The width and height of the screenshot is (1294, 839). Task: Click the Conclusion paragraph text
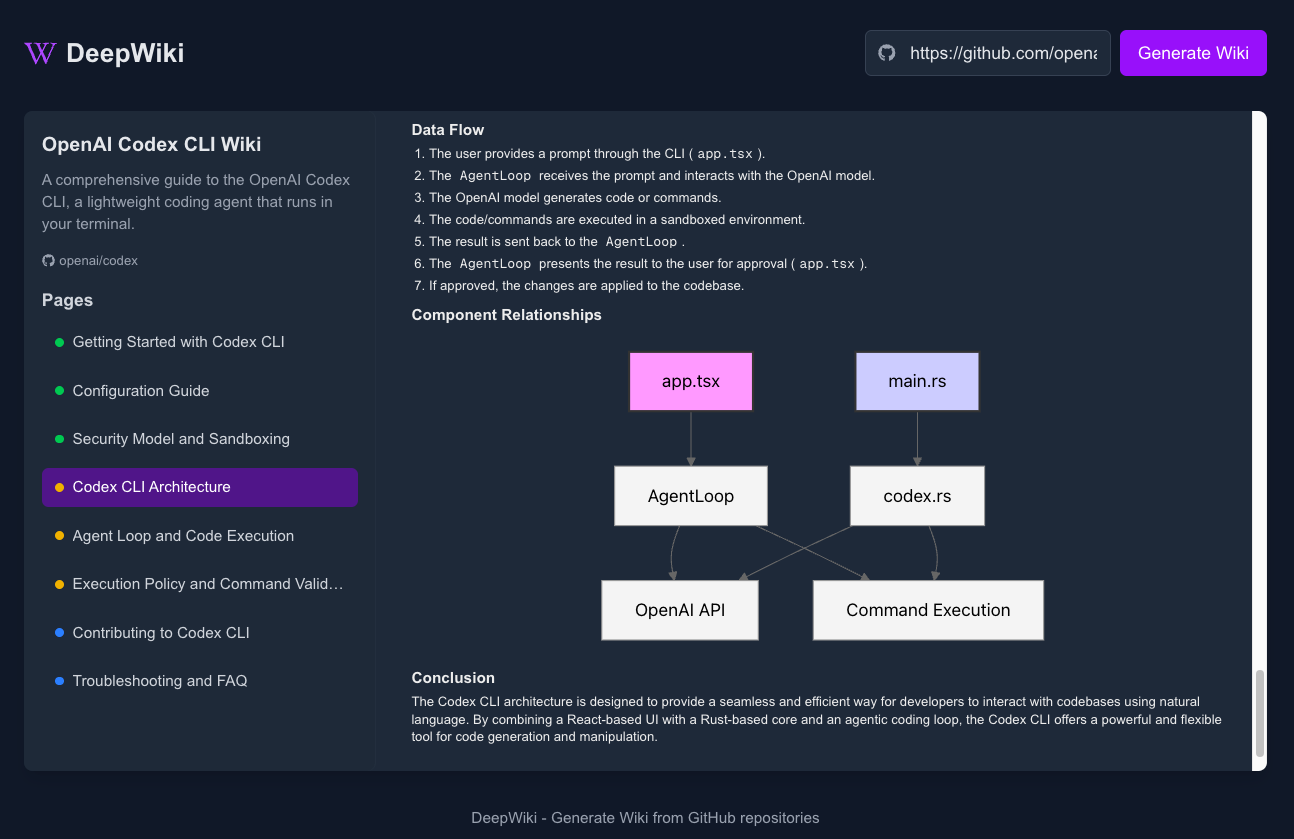pos(817,719)
